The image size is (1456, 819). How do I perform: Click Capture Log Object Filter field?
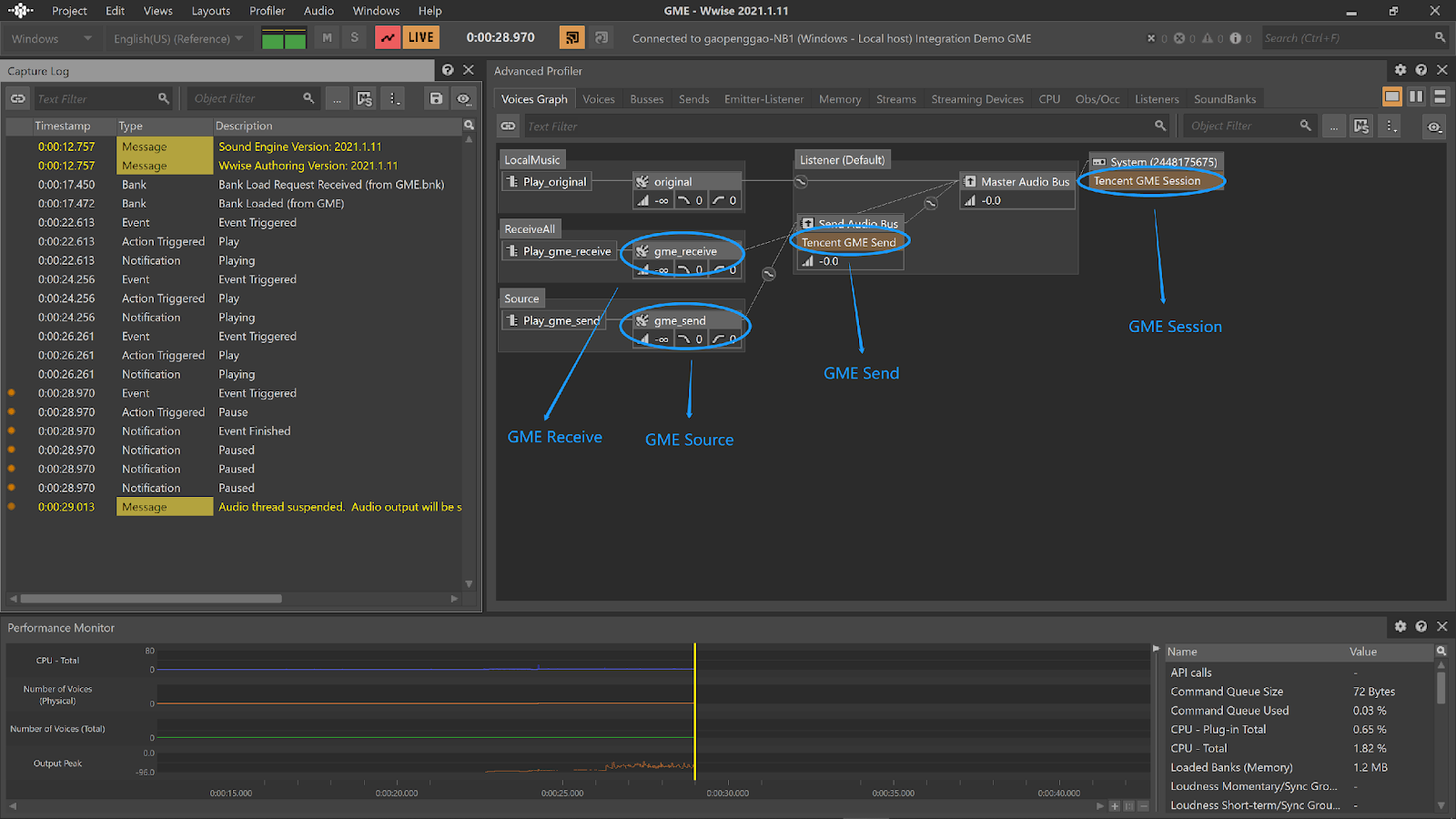(x=246, y=98)
